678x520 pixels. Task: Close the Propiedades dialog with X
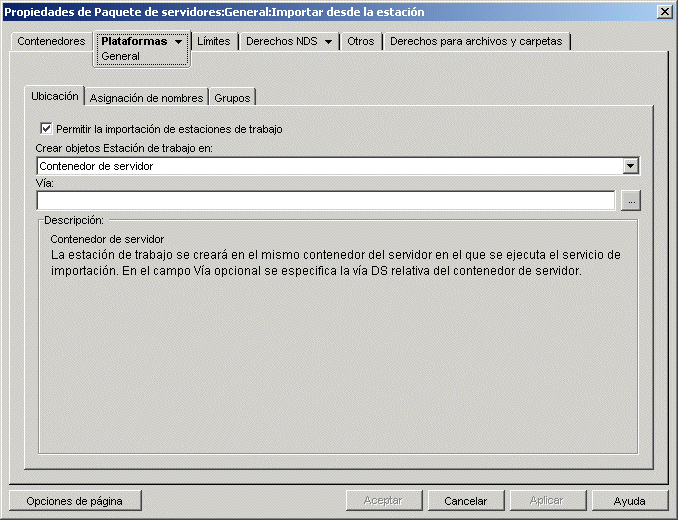(664, 12)
